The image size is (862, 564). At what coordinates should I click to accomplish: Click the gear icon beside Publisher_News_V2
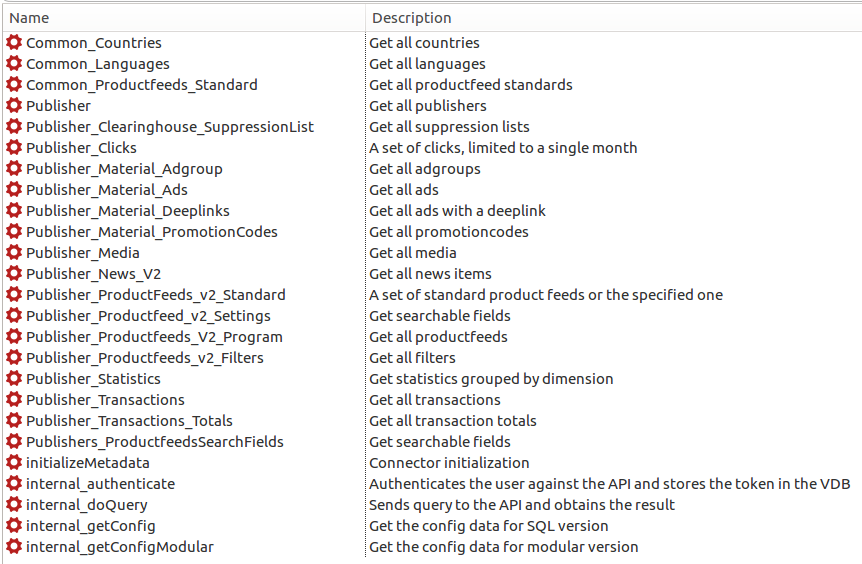pos(14,274)
